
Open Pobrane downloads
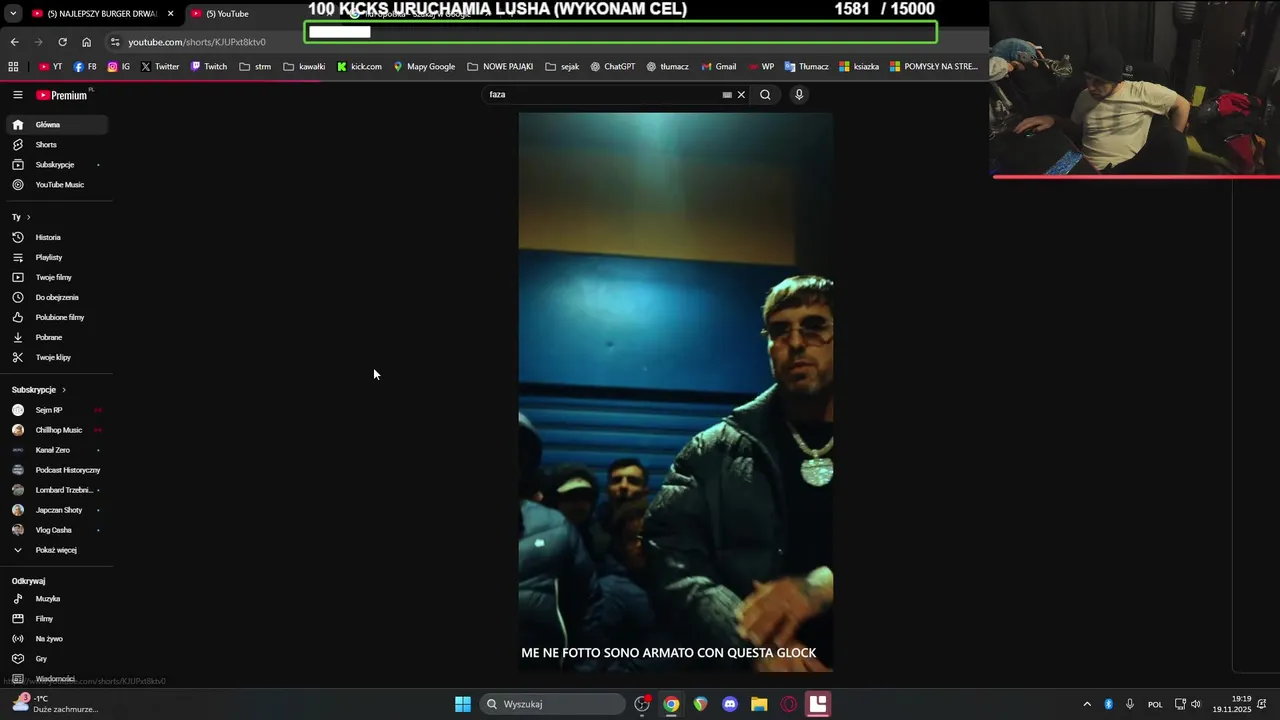[x=56, y=337]
